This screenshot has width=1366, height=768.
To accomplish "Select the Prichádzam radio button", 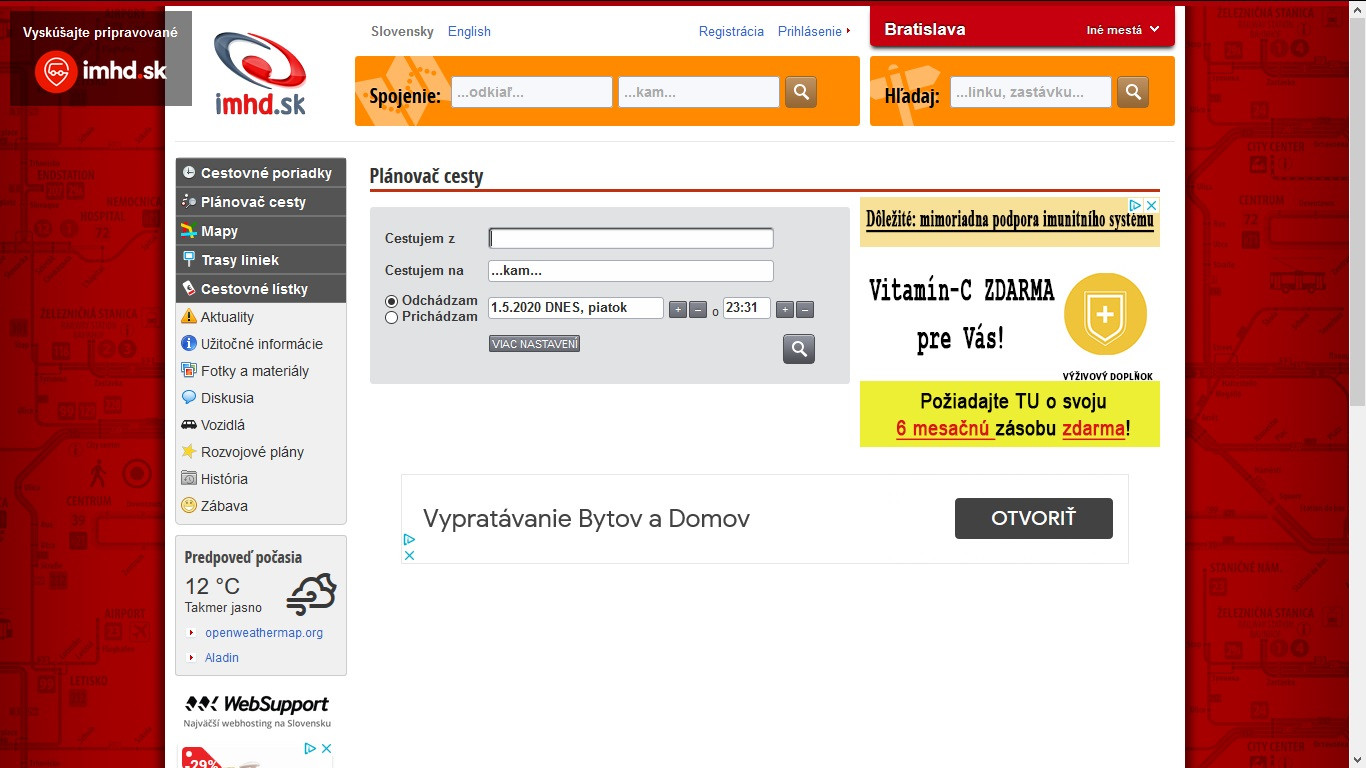I will 392,317.
